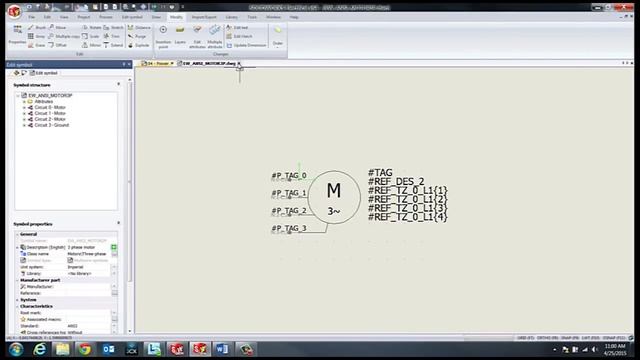Expand Circuit 1 - Motor node
640x360 pixels.
pos(24,113)
